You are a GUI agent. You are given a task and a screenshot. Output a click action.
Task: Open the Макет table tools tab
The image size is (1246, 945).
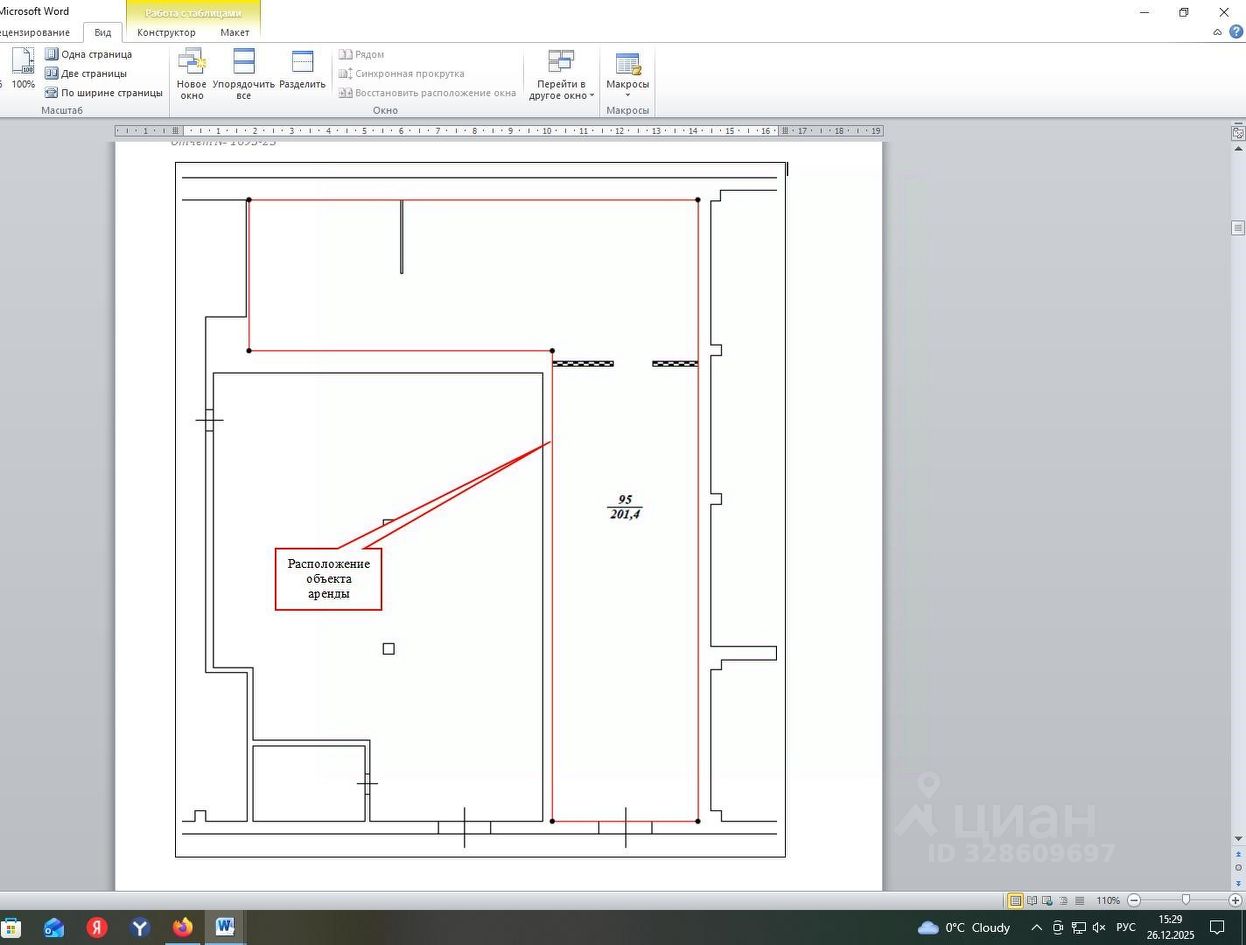coord(235,32)
